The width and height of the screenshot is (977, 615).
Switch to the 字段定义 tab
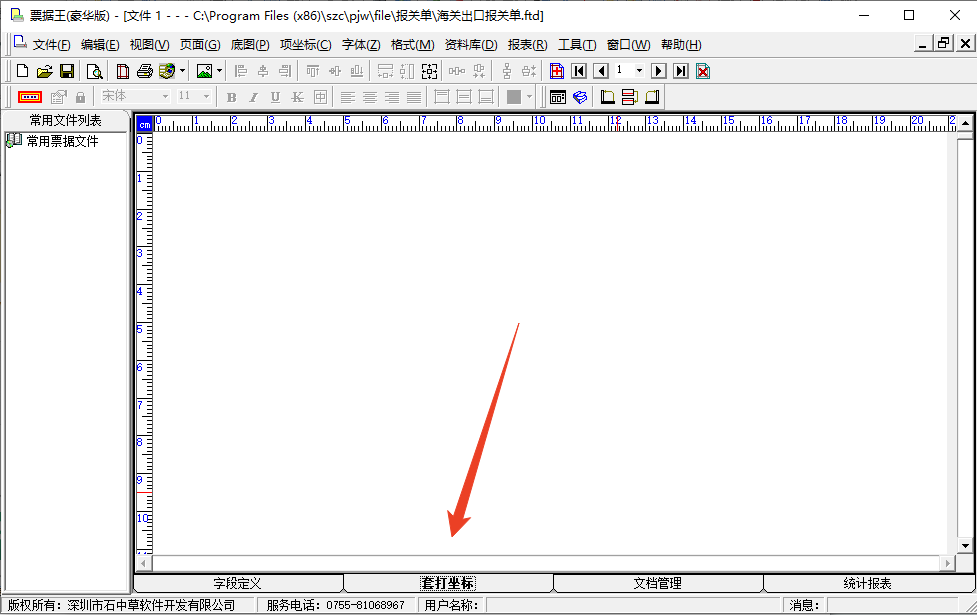(x=238, y=583)
